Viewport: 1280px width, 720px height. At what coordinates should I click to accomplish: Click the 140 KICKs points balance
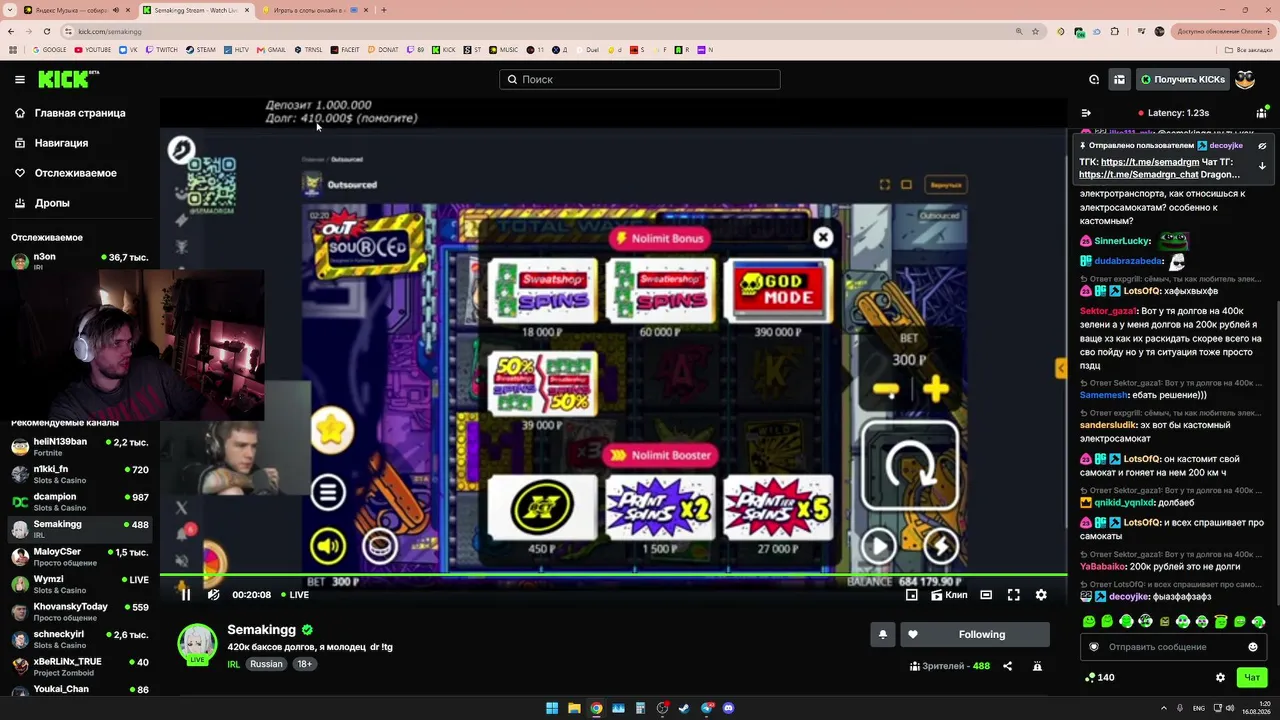(1099, 677)
